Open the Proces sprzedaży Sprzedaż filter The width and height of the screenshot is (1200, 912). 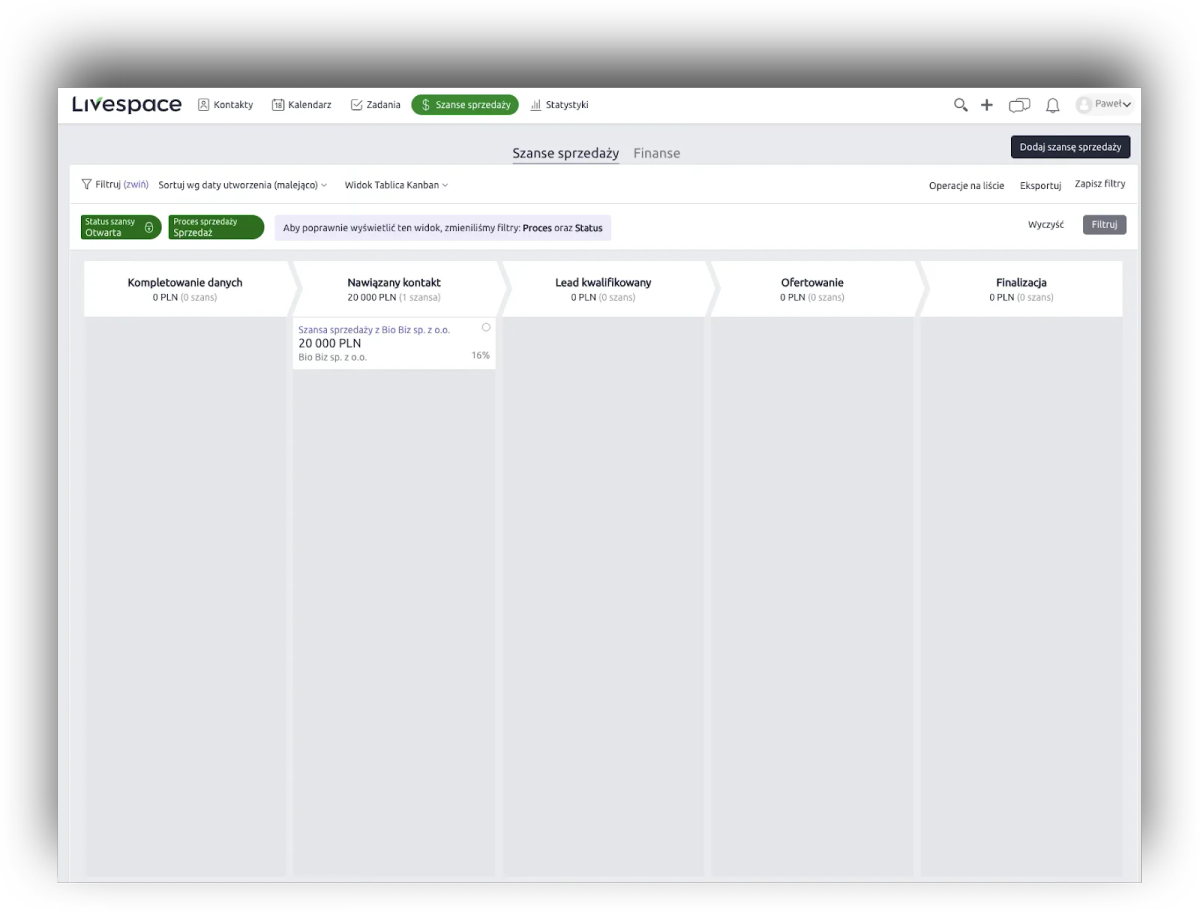click(x=216, y=227)
